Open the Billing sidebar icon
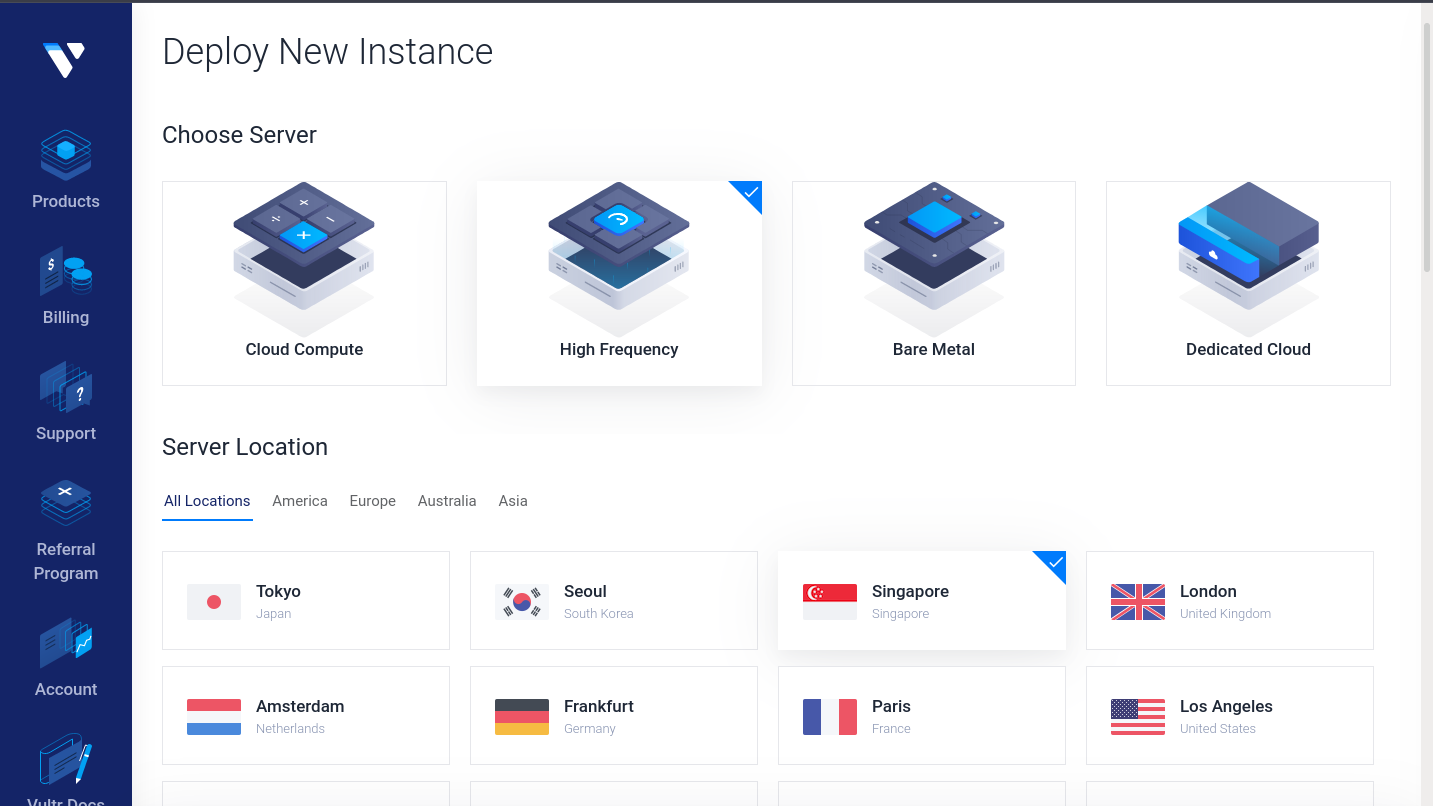The height and width of the screenshot is (806, 1433). point(66,271)
